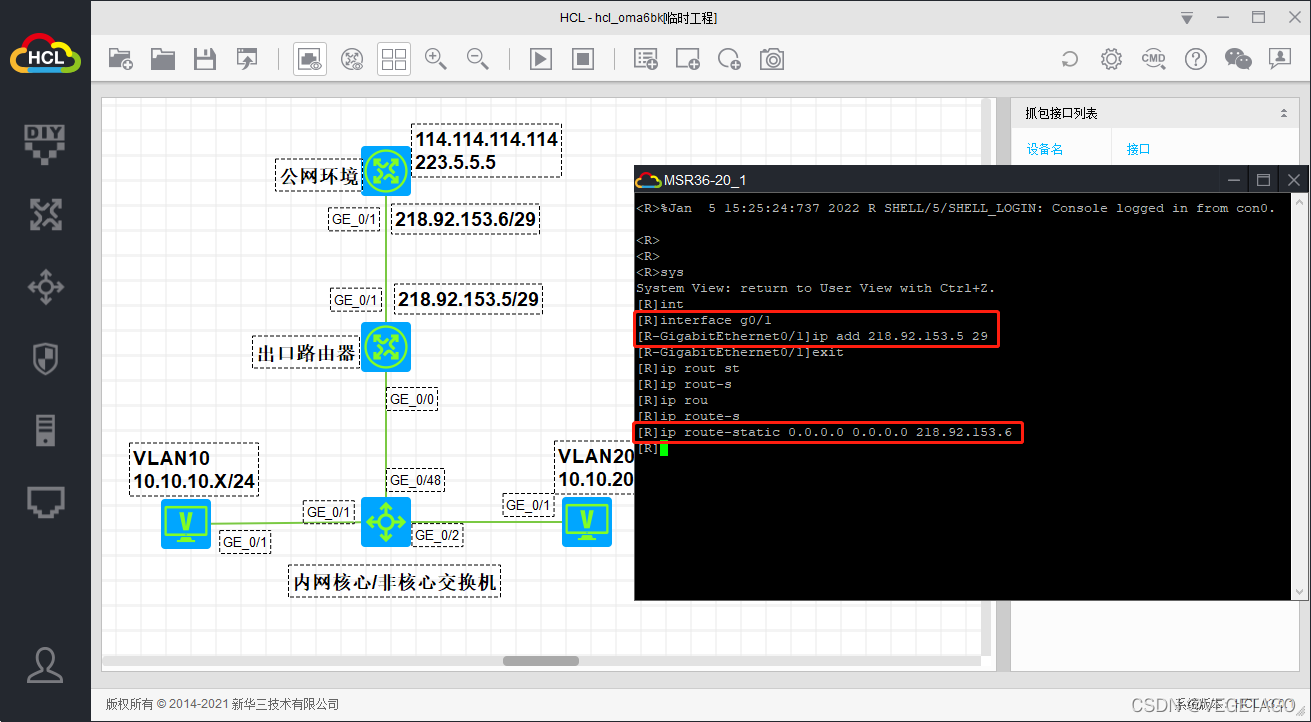1311x722 pixels.
Task: Toggle the interface name display button
Action: (310, 59)
